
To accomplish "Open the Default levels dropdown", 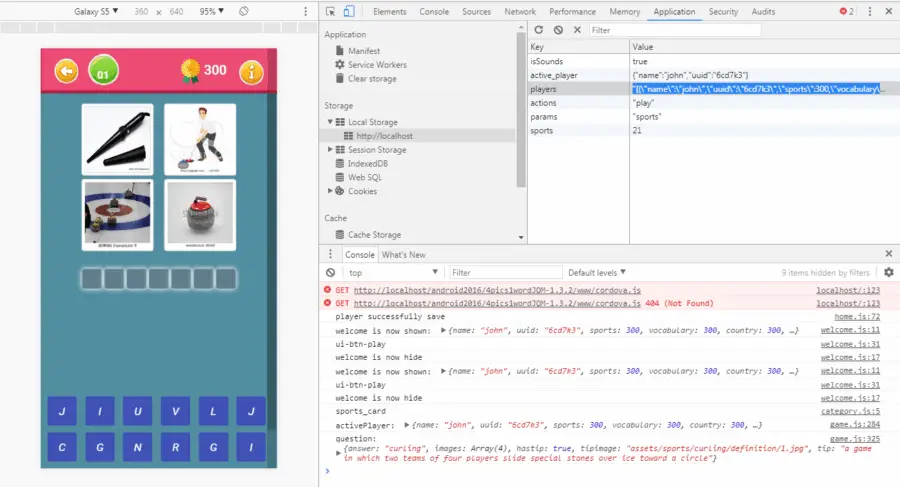I will point(598,272).
